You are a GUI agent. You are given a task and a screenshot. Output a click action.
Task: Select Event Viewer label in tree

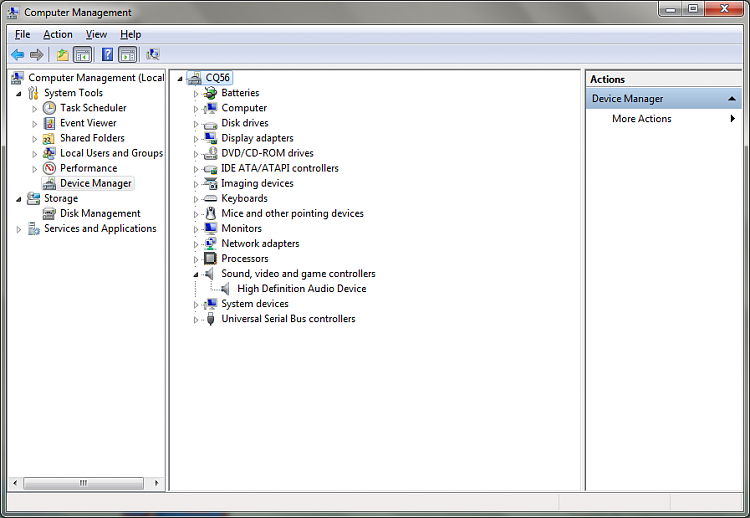click(x=88, y=123)
